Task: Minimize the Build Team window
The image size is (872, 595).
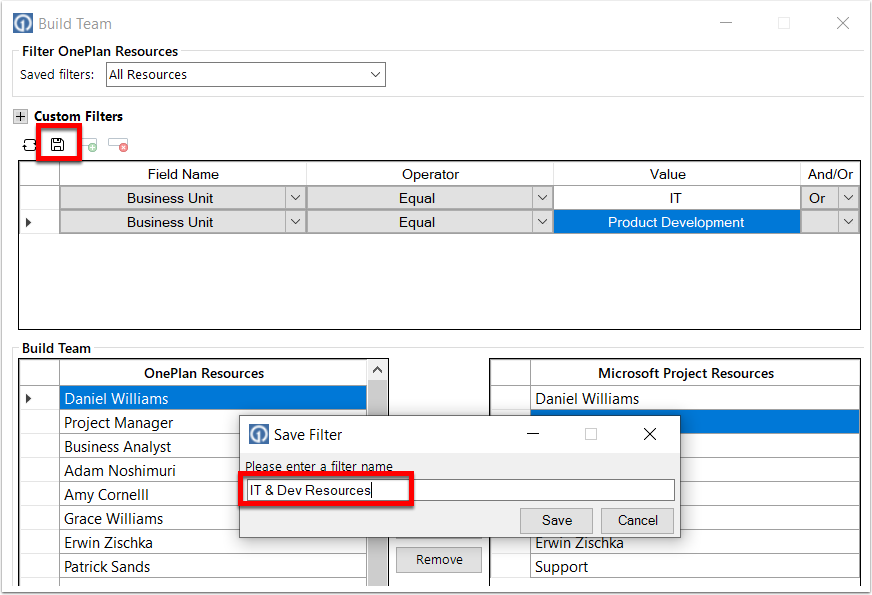Action: tap(726, 23)
